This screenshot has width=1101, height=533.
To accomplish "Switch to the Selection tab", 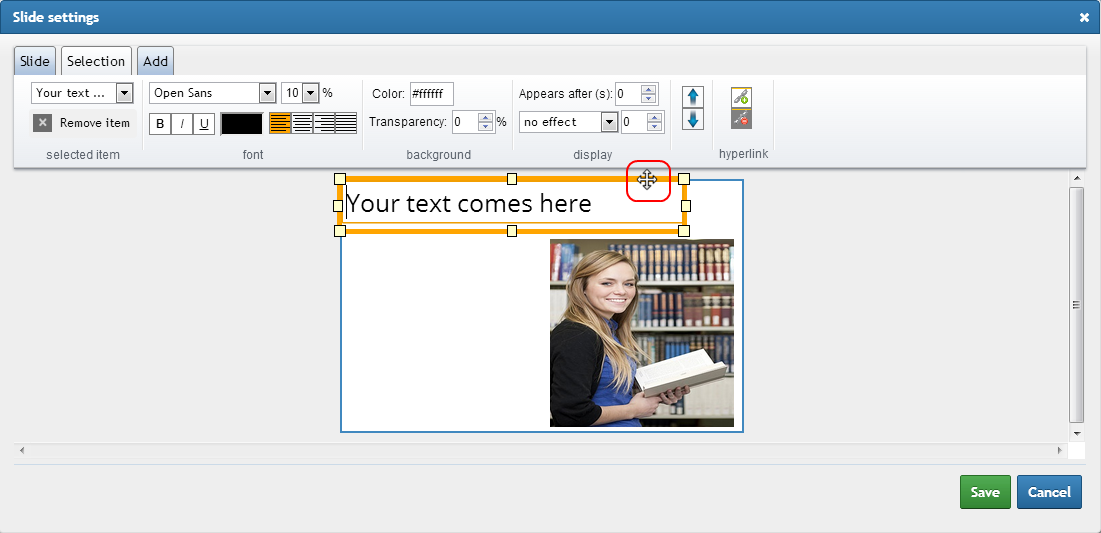I will [96, 61].
